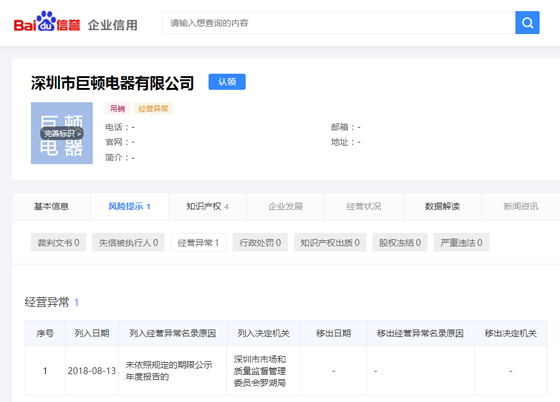Click the company name 深圳市巨顿电器有限公司
This screenshot has width=560, height=402.
[x=112, y=83]
